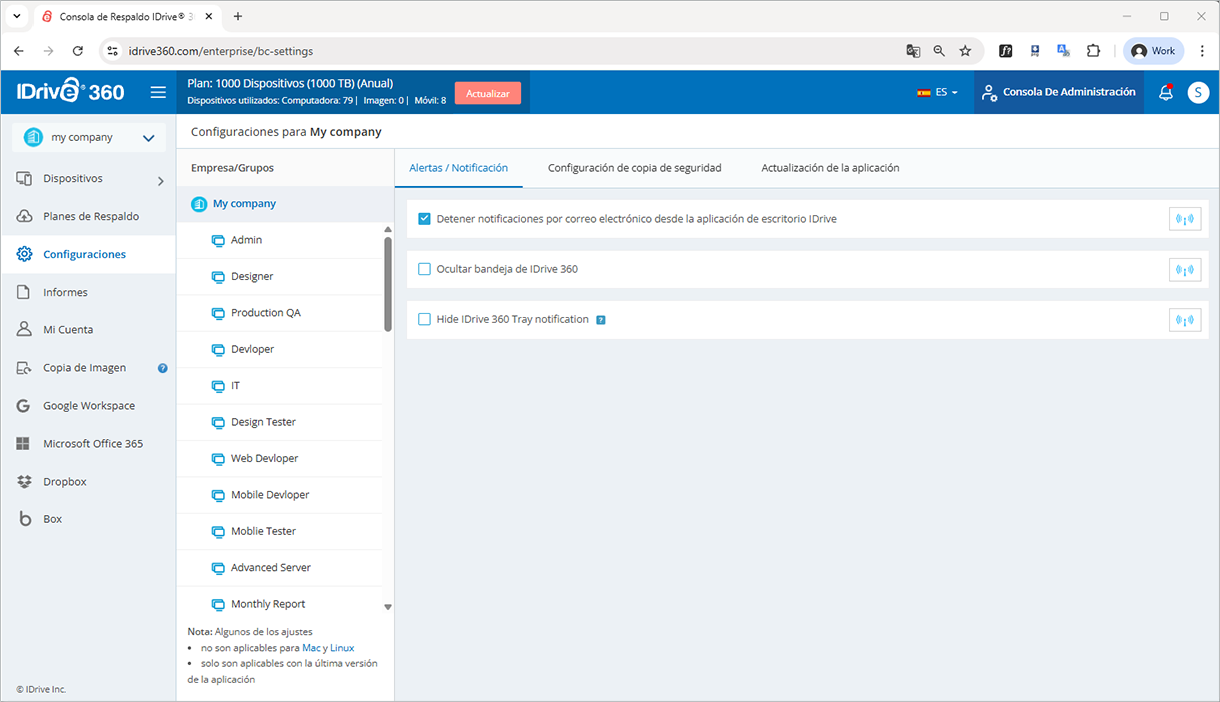This screenshot has height=702, width=1220.
Task: Open Actualización de la aplicación tab
Action: click(830, 168)
